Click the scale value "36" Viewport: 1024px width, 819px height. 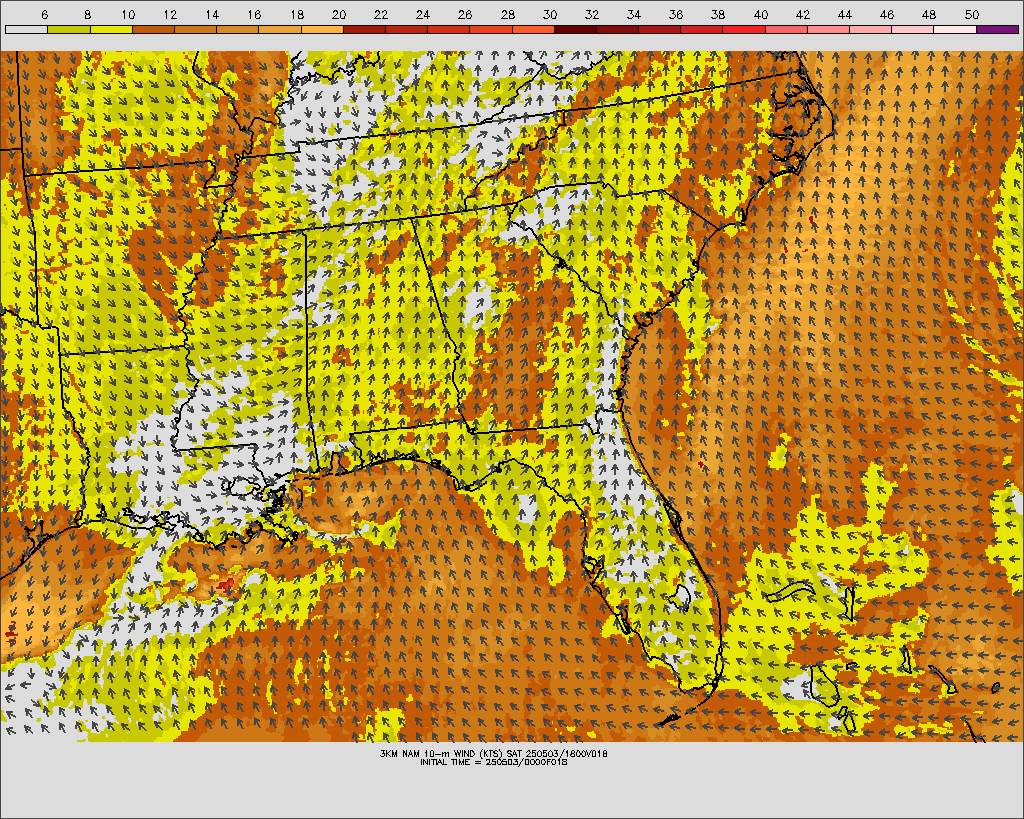[x=676, y=15]
